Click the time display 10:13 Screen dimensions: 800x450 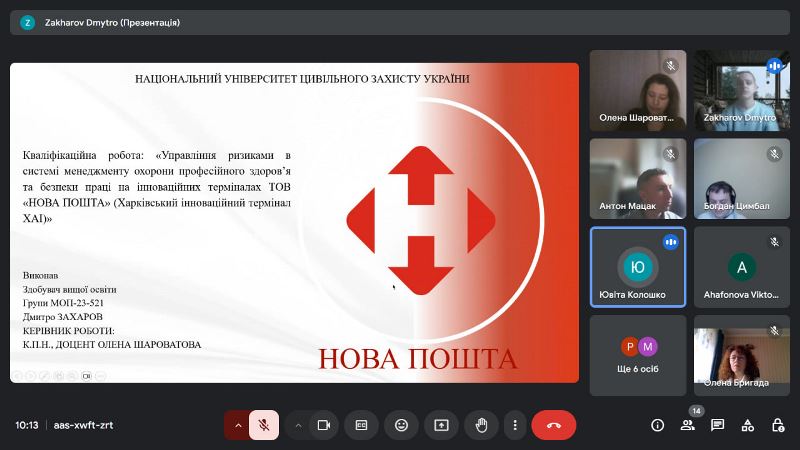(27, 425)
